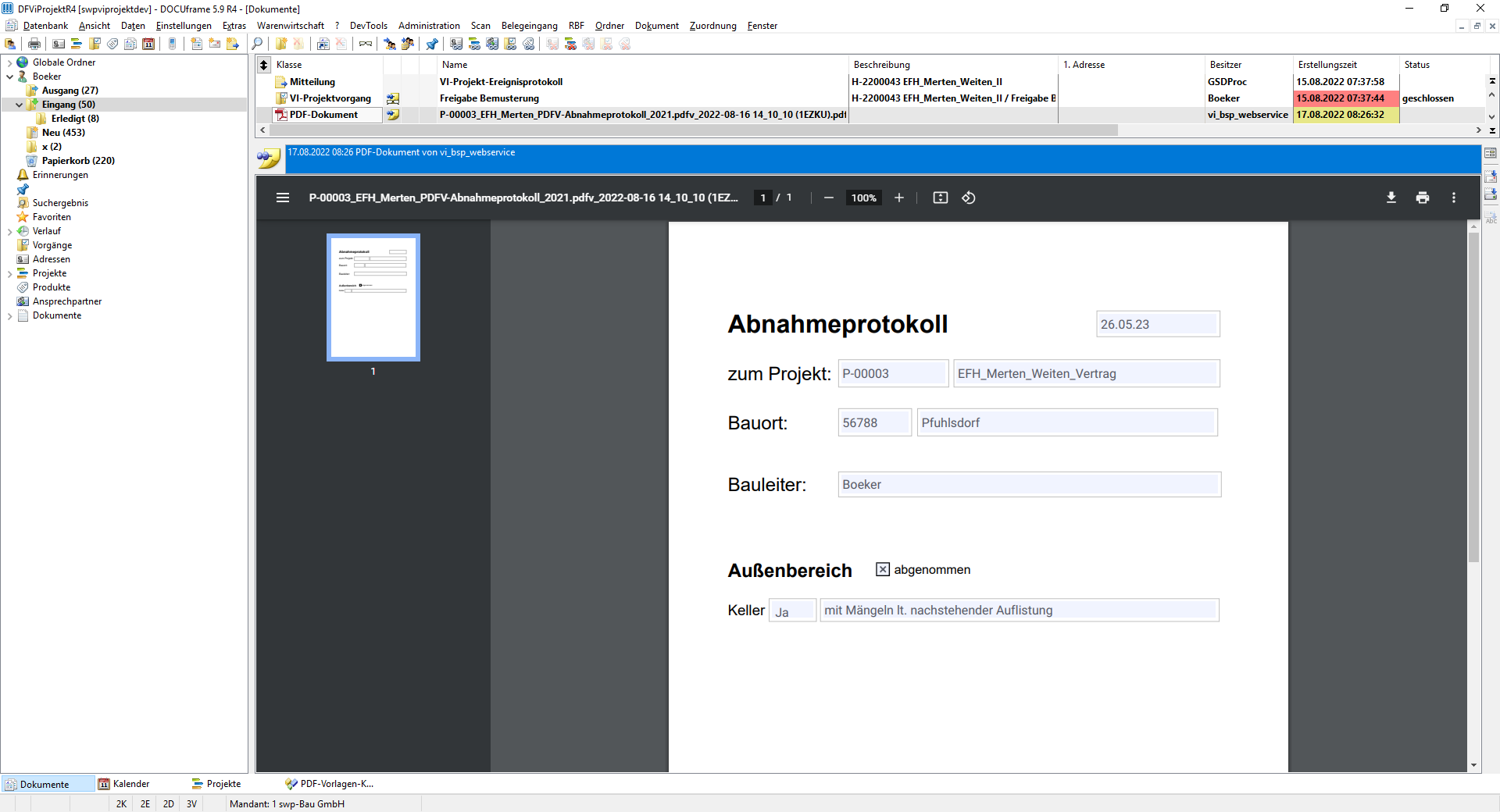Click the 2K status bar button
Viewport: 1500px width, 812px height.
coord(121,803)
